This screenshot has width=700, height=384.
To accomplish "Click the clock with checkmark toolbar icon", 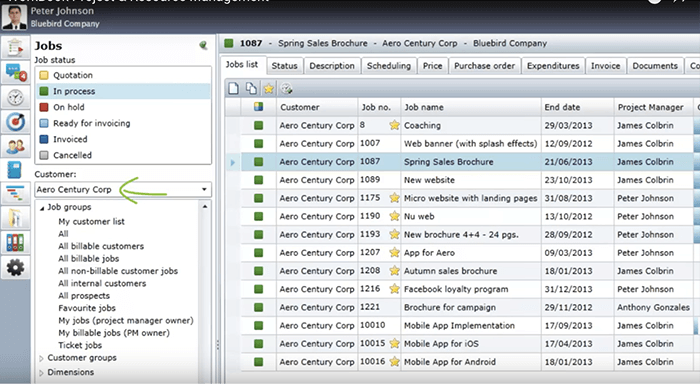I will [286, 88].
